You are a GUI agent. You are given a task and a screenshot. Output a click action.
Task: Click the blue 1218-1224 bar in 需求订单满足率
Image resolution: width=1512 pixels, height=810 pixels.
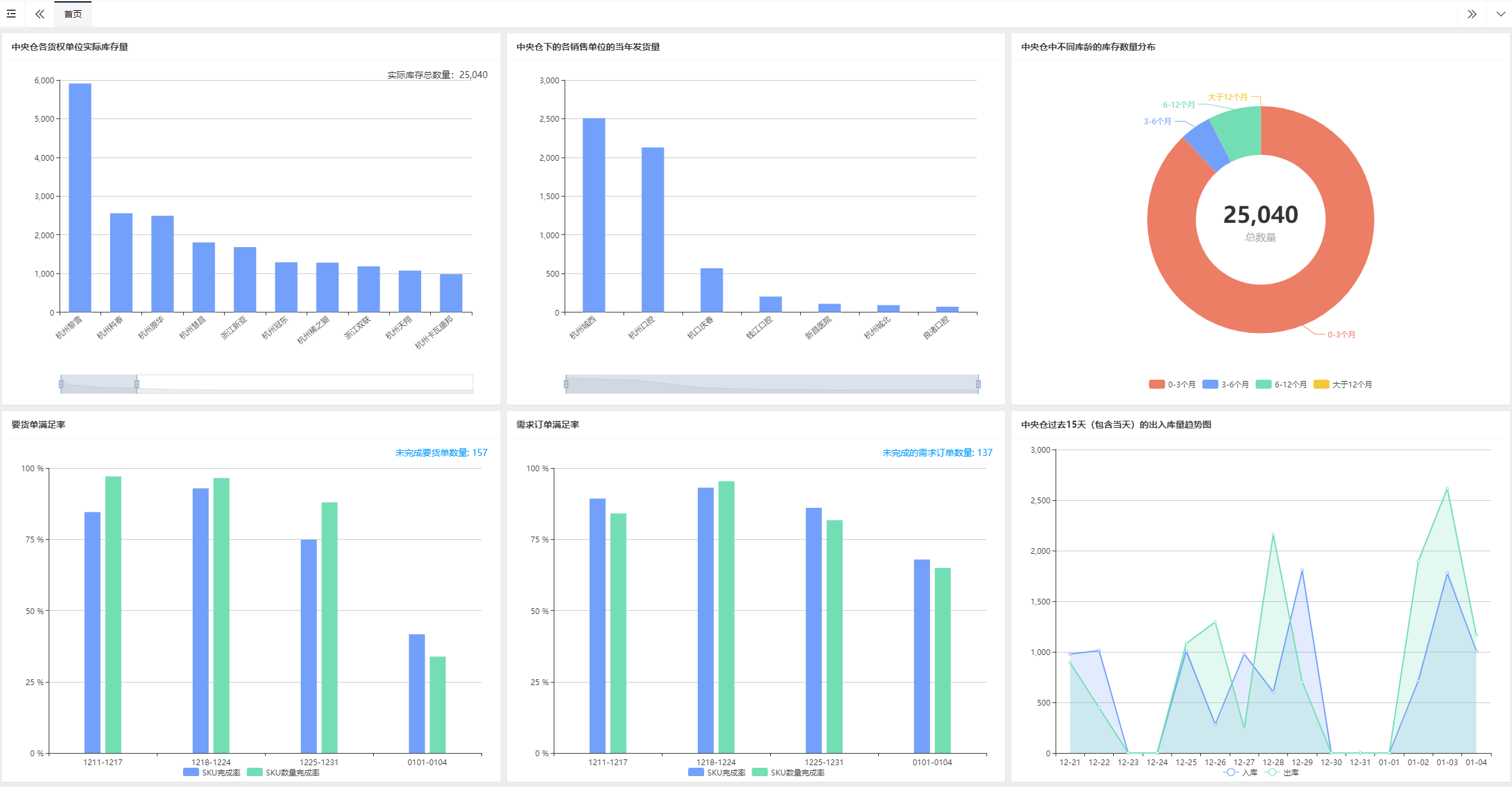point(705,620)
